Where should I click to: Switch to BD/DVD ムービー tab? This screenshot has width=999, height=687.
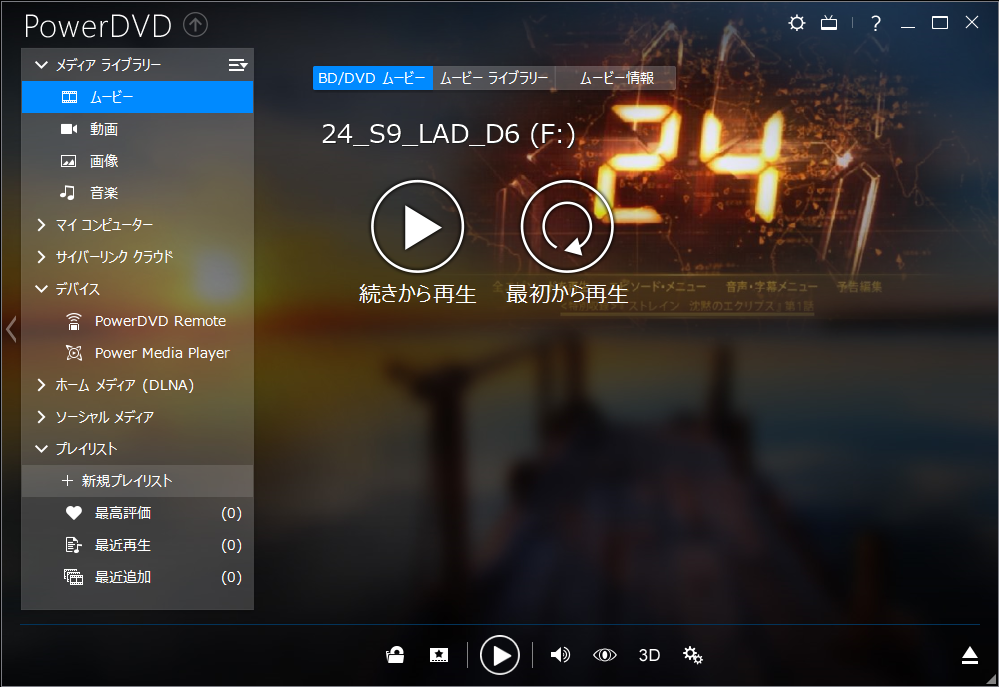pyautogui.click(x=372, y=78)
